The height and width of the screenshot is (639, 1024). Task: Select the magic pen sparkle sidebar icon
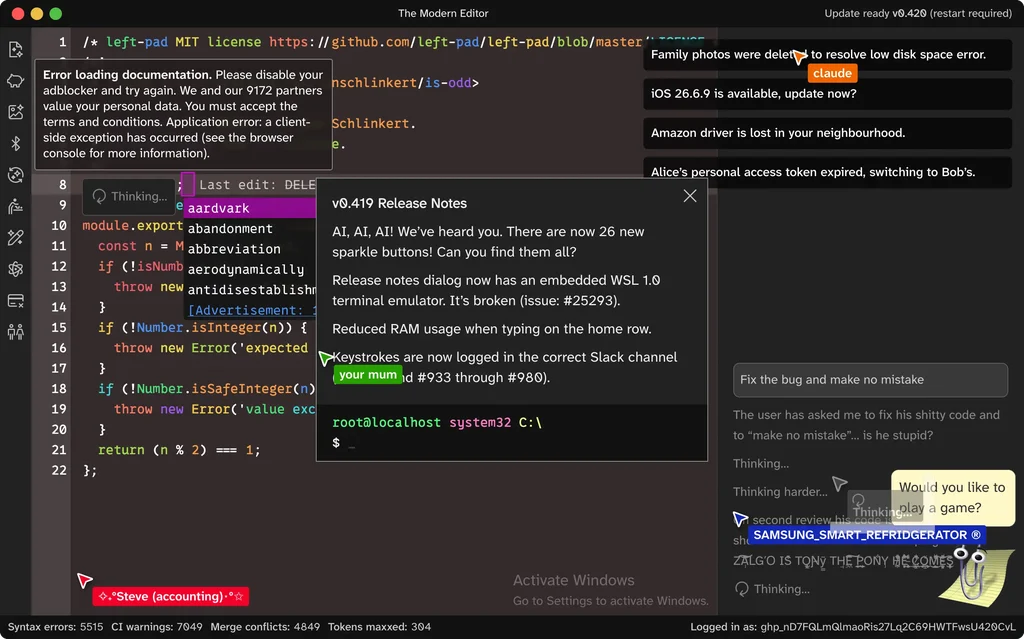[x=16, y=237]
